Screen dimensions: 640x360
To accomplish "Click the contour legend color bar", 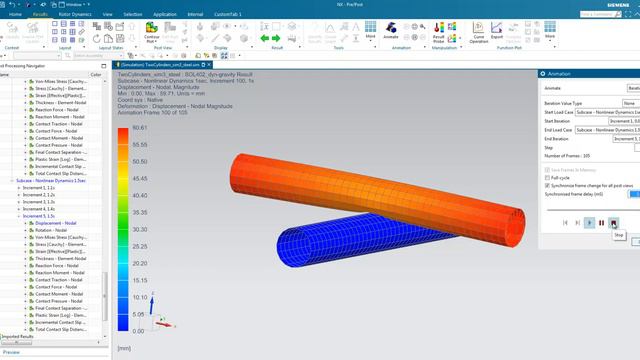I will [123, 229].
